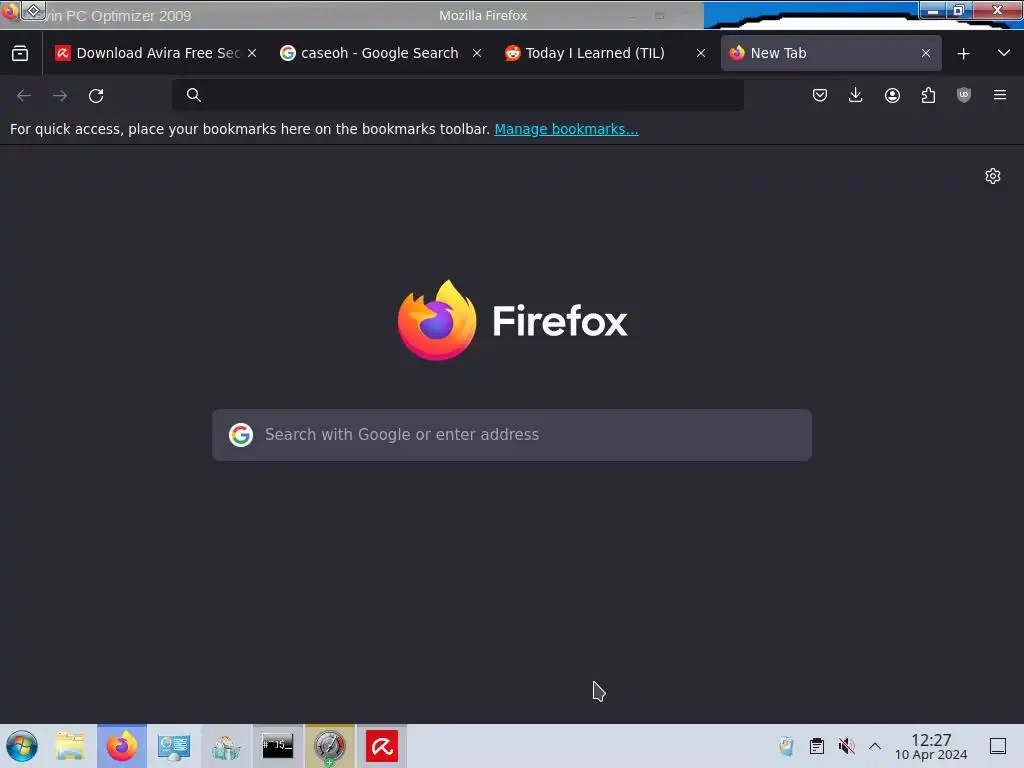
Task: Open the recycle bin style taskbar icon
Action: 226,746
